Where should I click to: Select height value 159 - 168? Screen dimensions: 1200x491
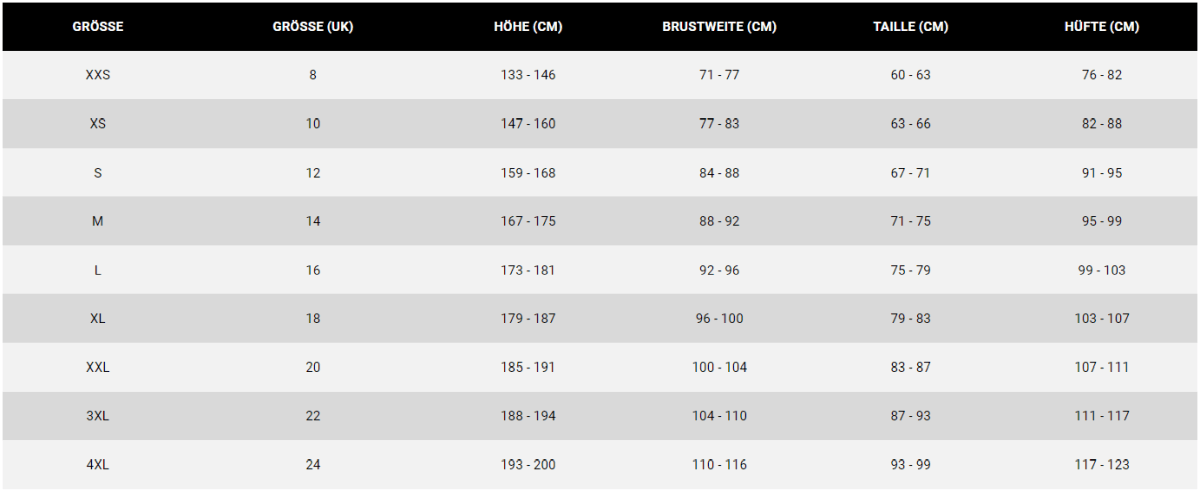[528, 173]
